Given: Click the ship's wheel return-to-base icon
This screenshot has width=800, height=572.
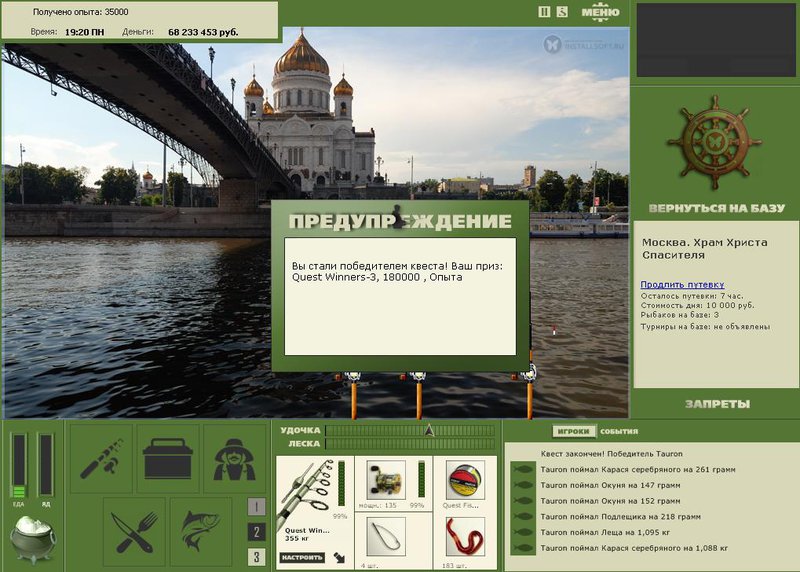Looking at the screenshot, I should [715, 142].
